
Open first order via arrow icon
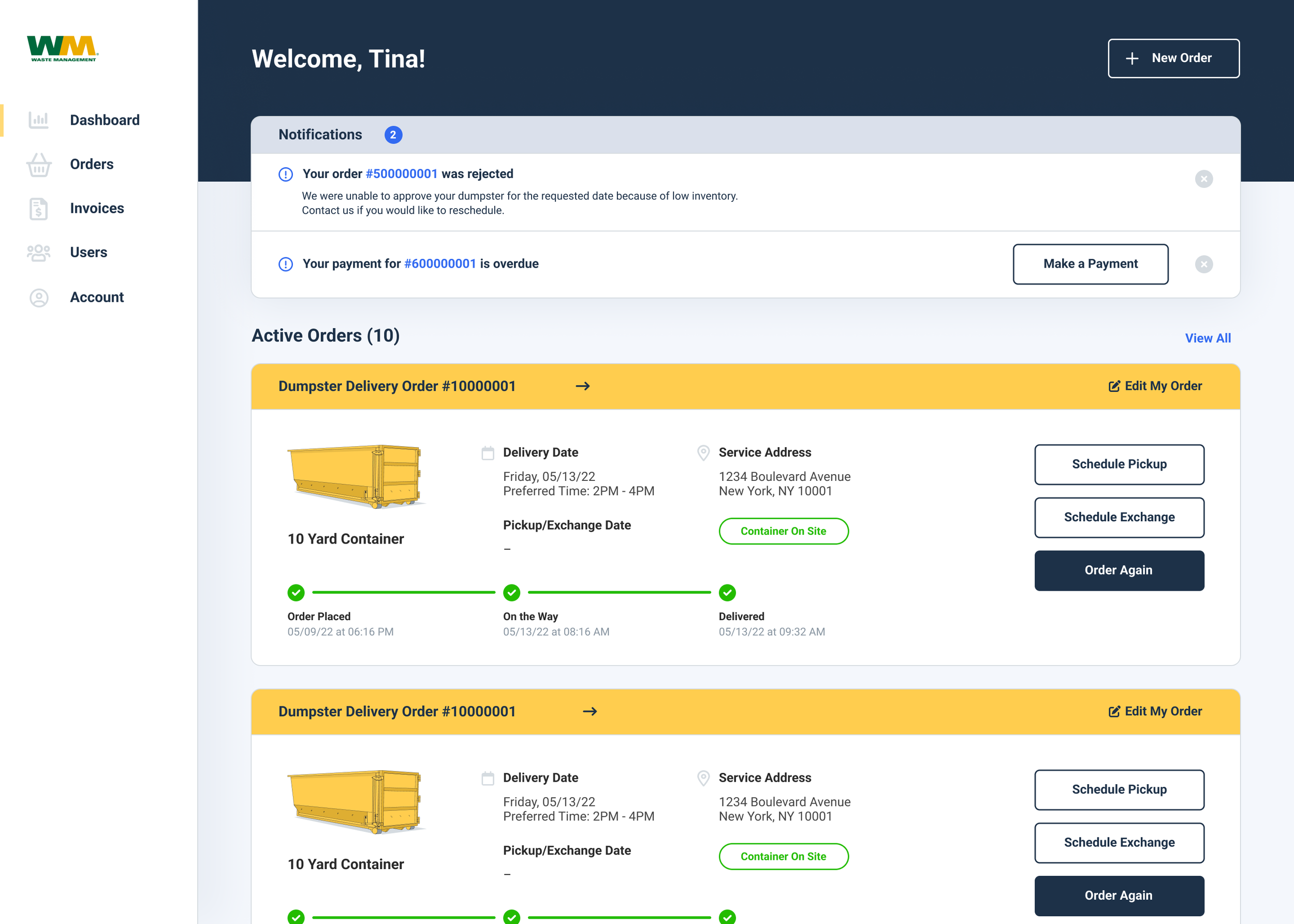click(582, 386)
